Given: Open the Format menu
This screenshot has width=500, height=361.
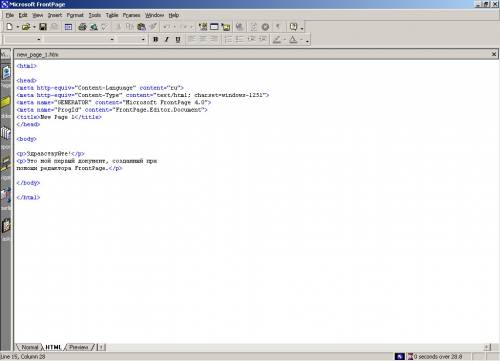Looking at the screenshot, I should pos(75,15).
